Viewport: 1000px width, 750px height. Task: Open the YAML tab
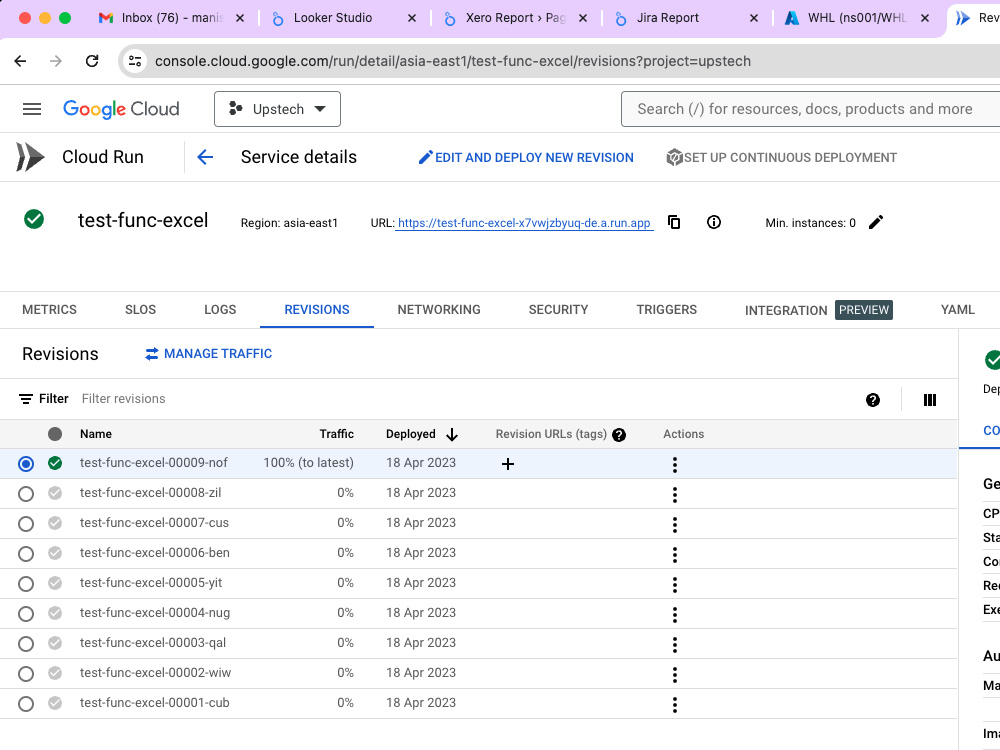click(957, 310)
